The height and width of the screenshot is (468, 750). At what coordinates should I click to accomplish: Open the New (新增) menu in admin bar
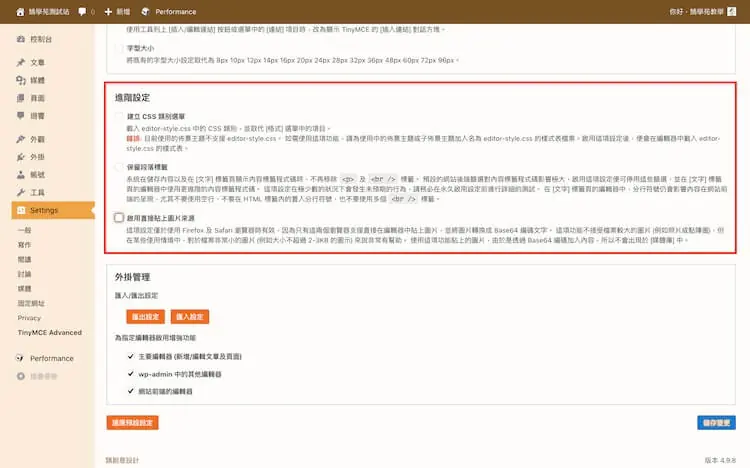tap(117, 11)
